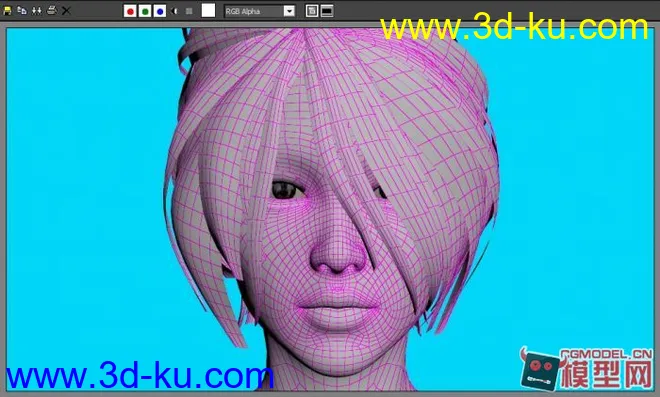
Task: Toggle the green channel display
Action: click(145, 11)
